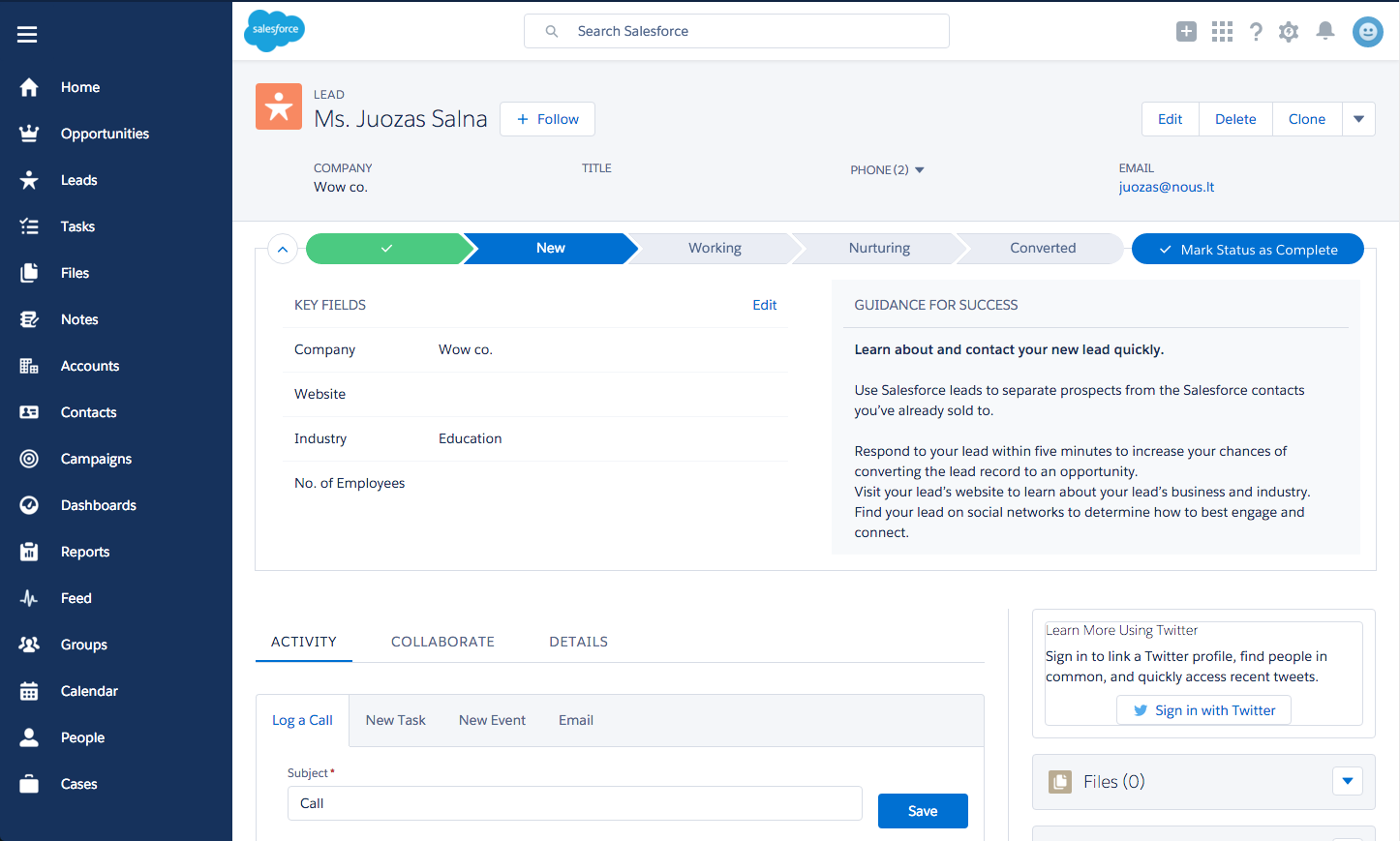Click the orange Lead record icon
This screenshot has width=1400, height=841.
[x=279, y=106]
